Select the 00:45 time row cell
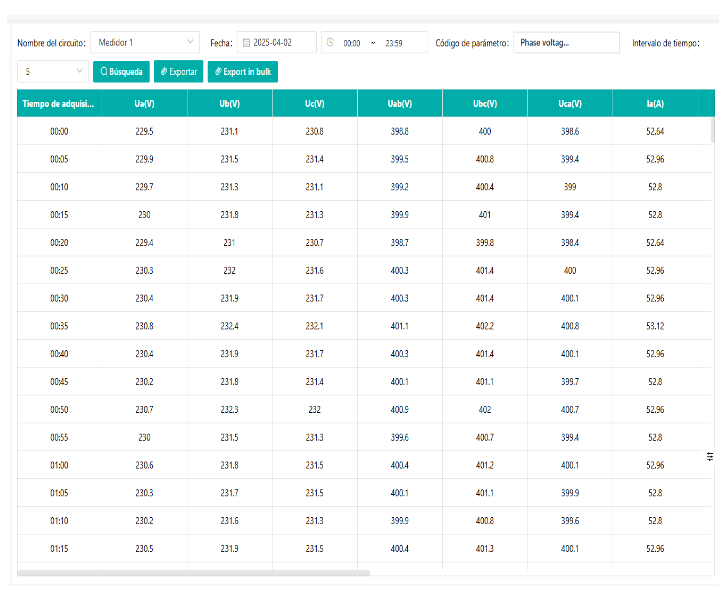This screenshot has width=724, height=592. (59, 382)
